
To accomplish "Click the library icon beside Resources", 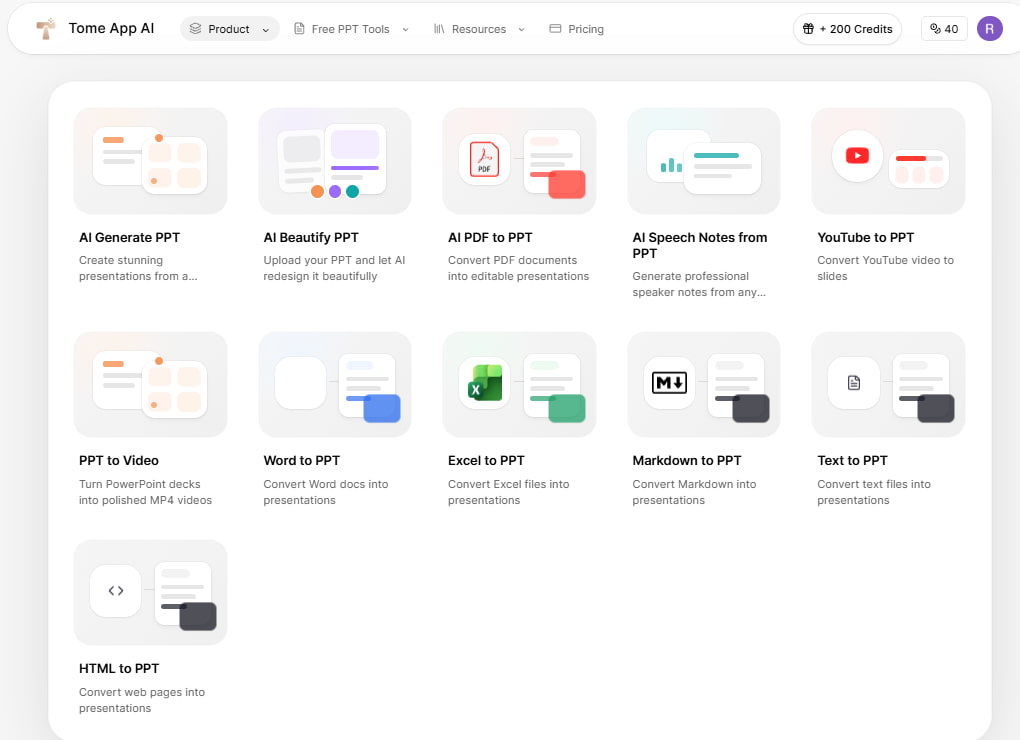I will [x=439, y=29].
